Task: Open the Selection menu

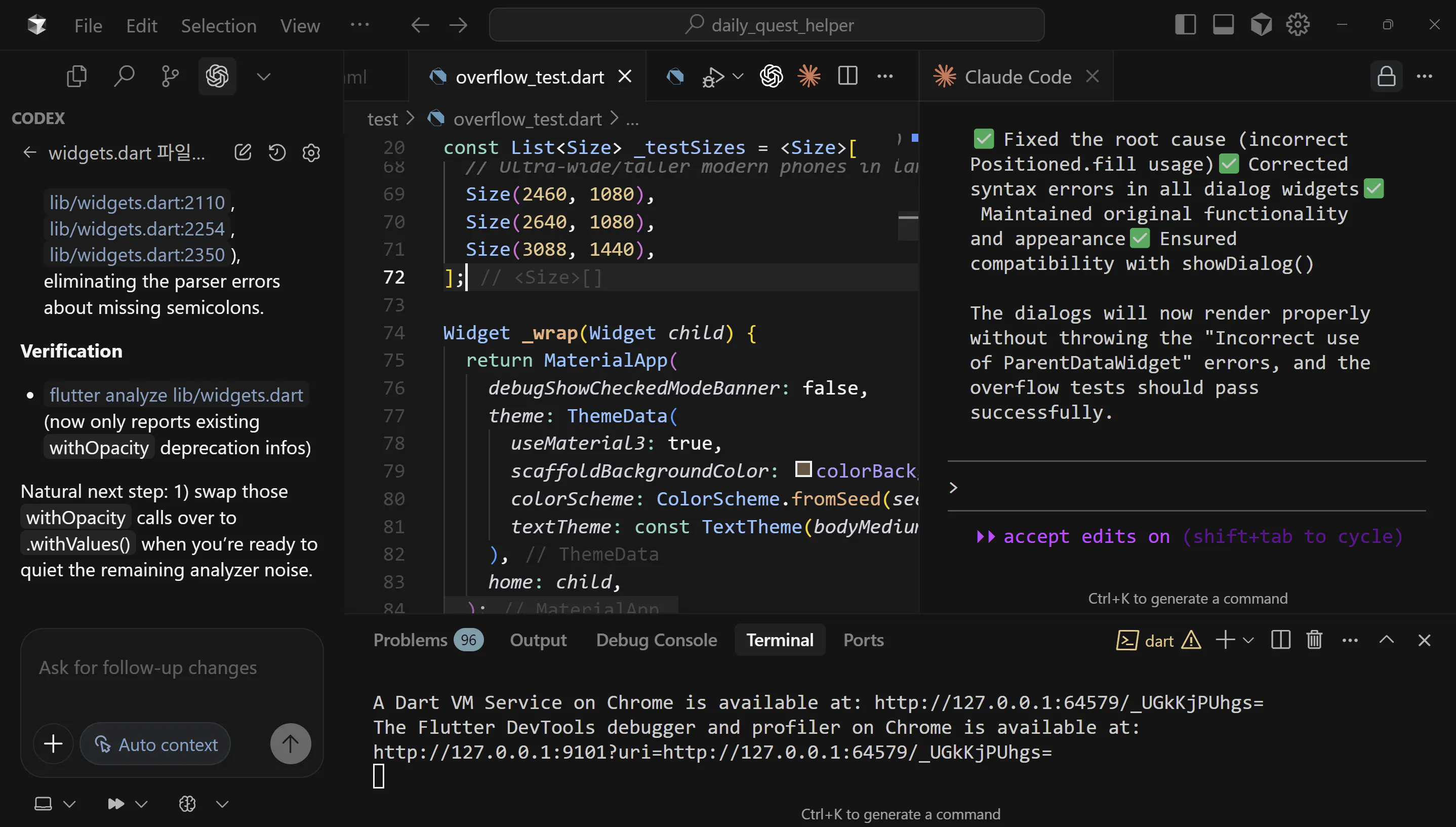Action: coord(219,25)
